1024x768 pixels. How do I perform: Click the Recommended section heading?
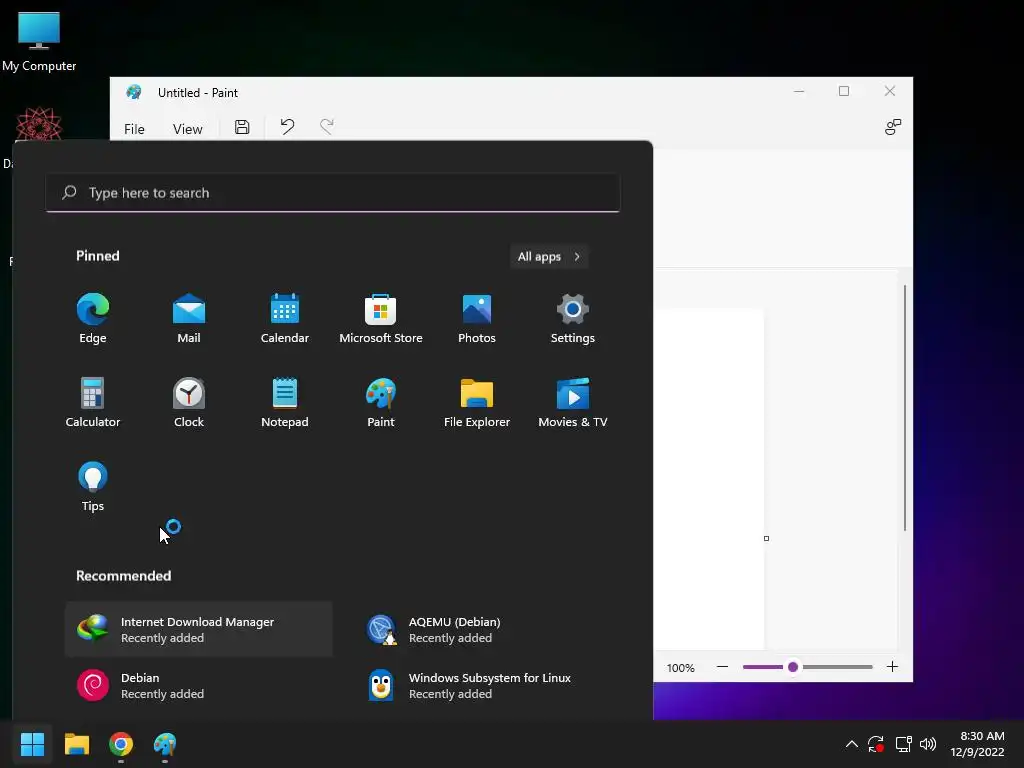pos(123,576)
